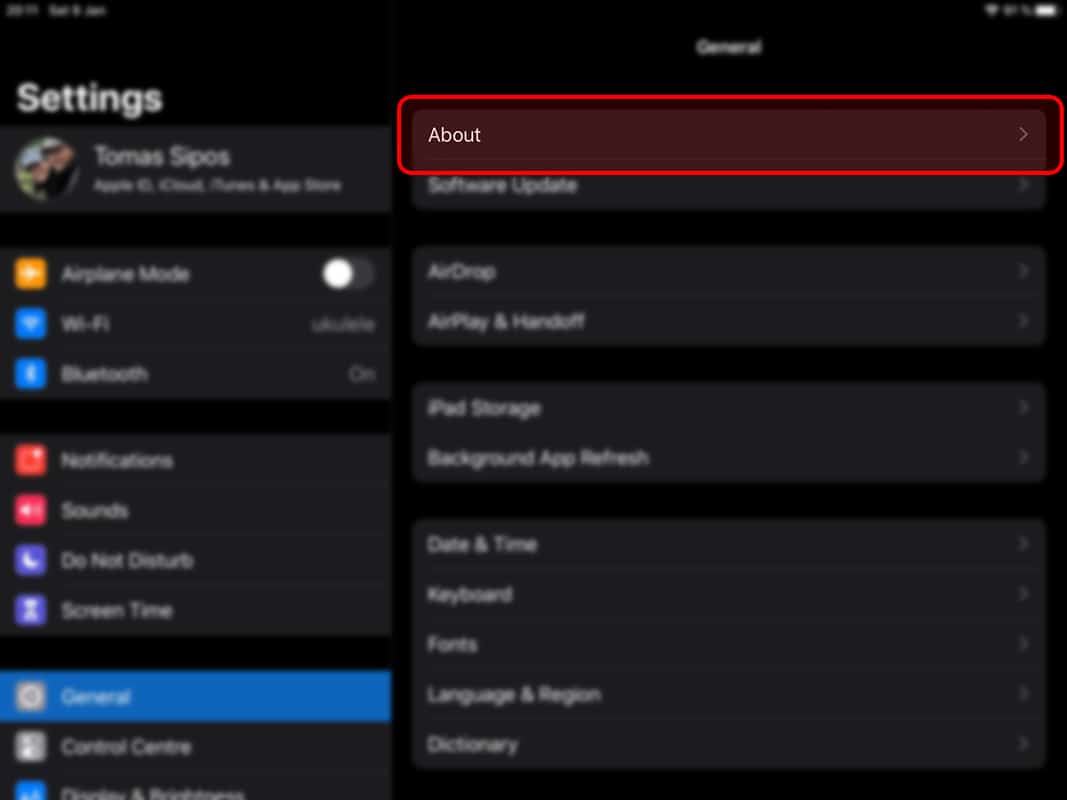Screen dimensions: 1067x800
Task: Open Dictionary settings
Action: [729, 744]
